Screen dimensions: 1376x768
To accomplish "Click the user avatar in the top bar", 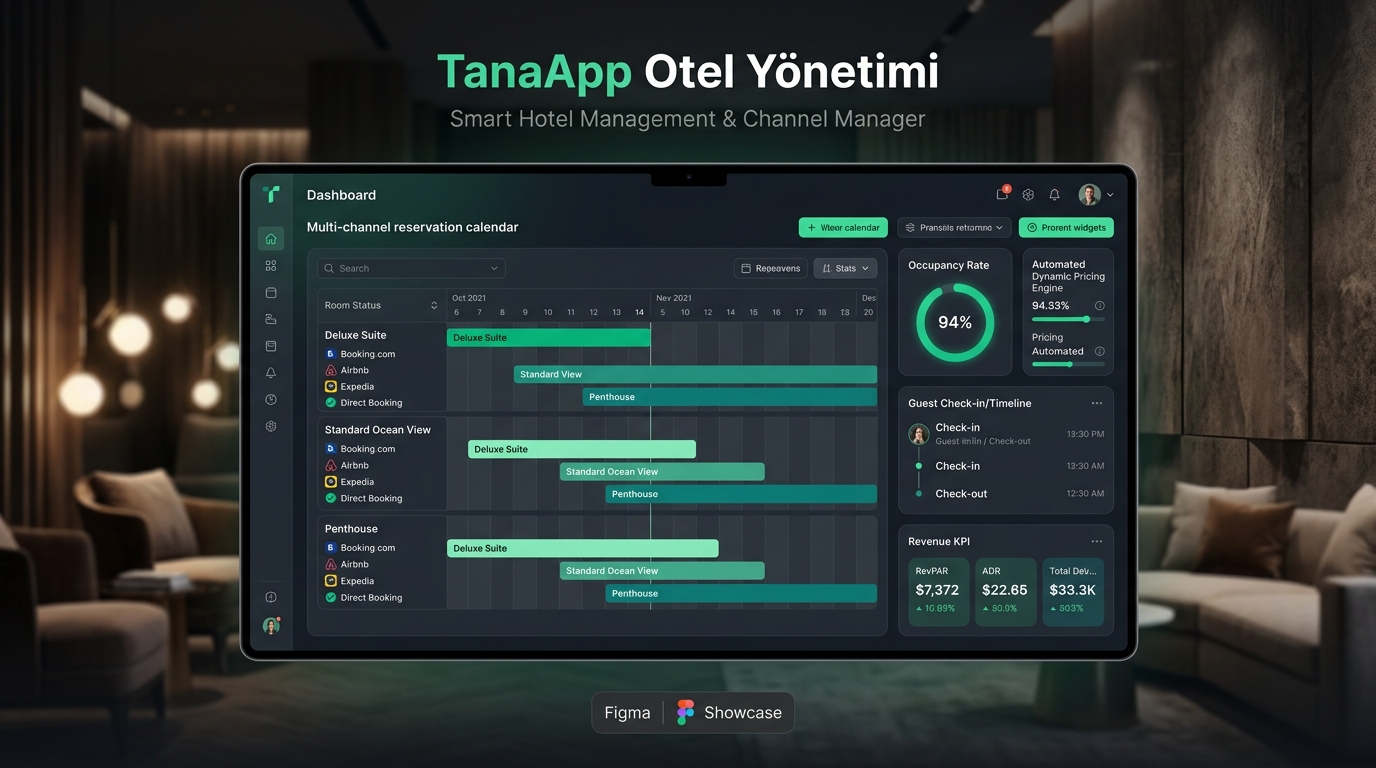I will (x=1089, y=195).
